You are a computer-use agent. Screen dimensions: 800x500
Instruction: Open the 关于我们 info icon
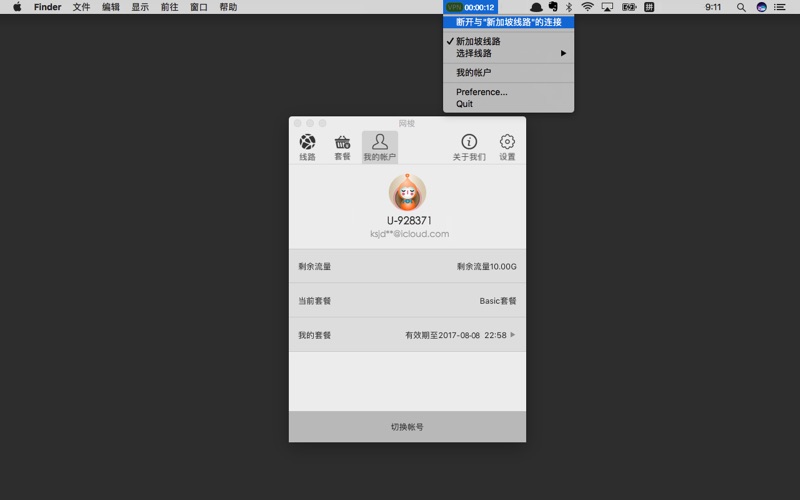point(469,146)
